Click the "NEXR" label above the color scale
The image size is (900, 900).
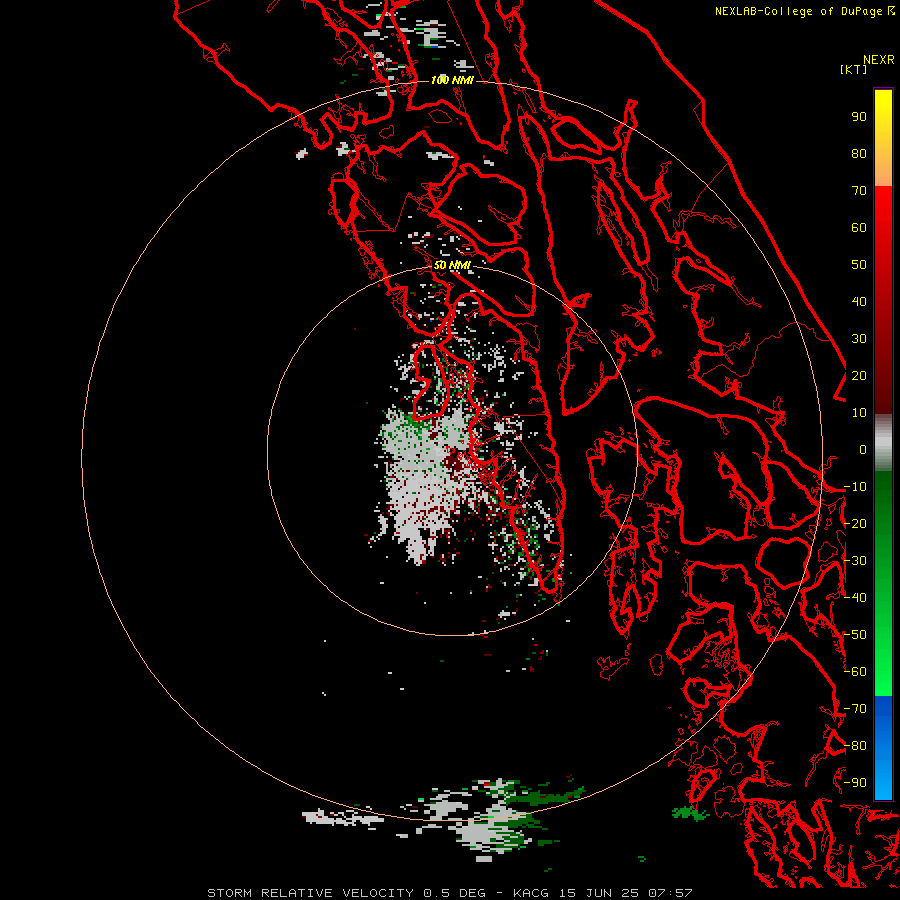[879, 60]
